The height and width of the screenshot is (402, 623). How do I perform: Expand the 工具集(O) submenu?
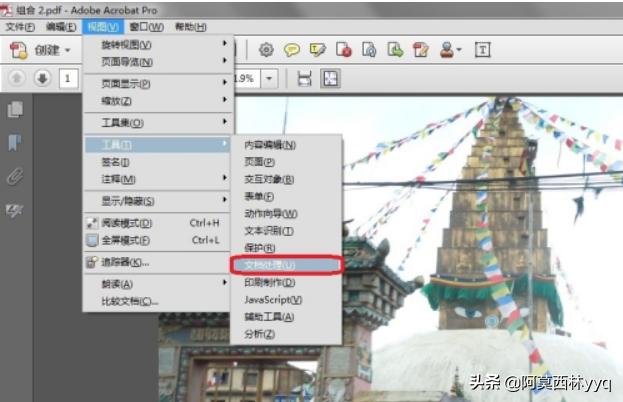[x=158, y=122]
